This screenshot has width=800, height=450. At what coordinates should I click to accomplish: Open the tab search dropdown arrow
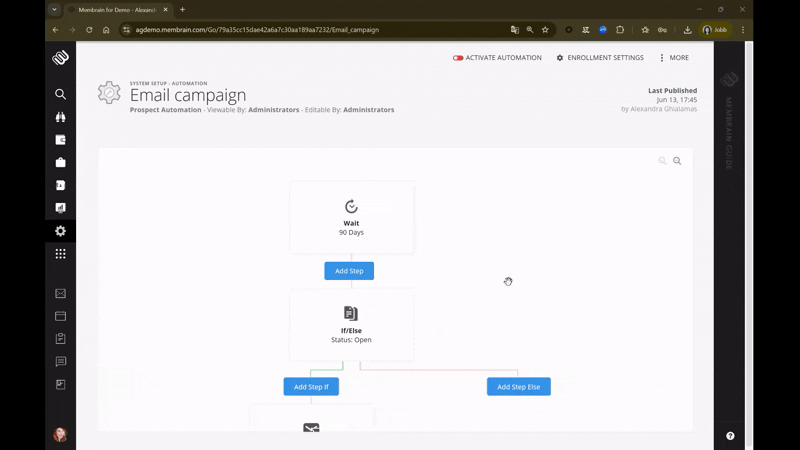click(x=54, y=10)
